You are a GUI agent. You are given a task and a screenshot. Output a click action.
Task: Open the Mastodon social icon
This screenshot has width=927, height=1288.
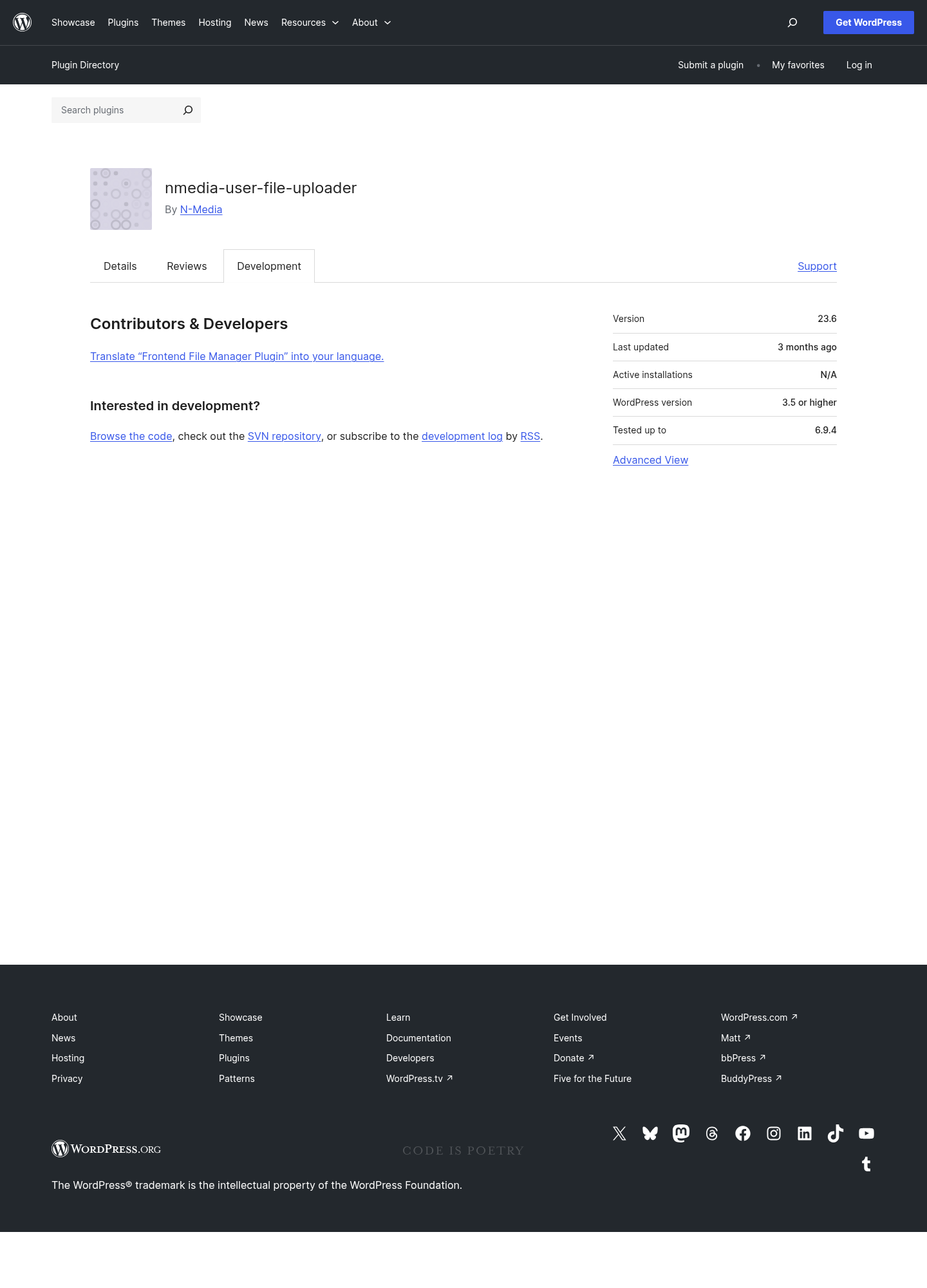[x=681, y=1133]
